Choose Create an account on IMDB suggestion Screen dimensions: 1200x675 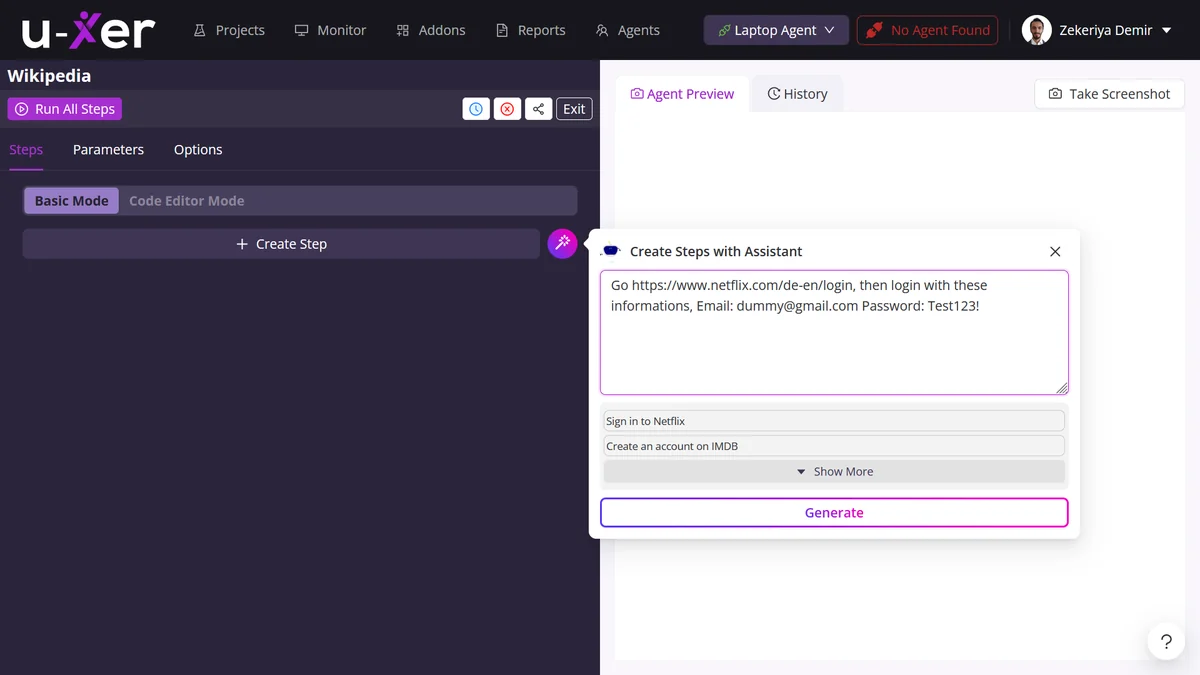[x=834, y=446]
